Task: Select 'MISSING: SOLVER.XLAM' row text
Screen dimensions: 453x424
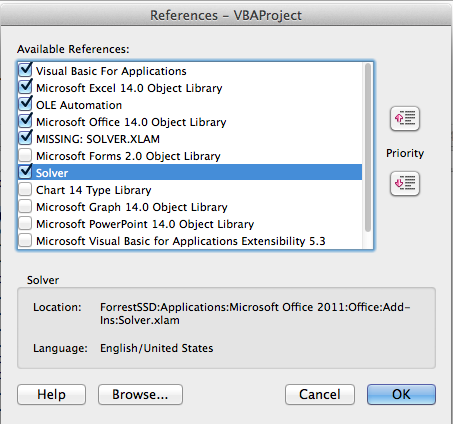Action: pyautogui.click(x=98, y=139)
